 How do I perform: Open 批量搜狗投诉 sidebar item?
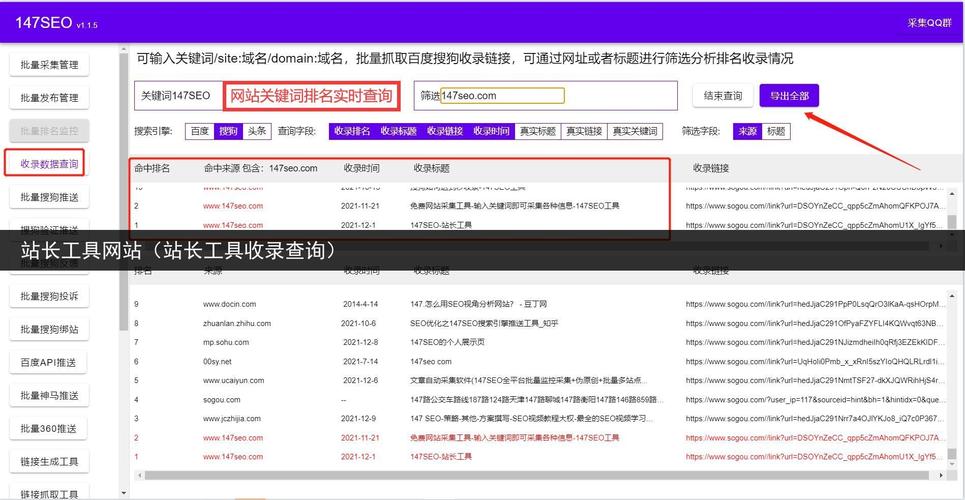[x=49, y=296]
